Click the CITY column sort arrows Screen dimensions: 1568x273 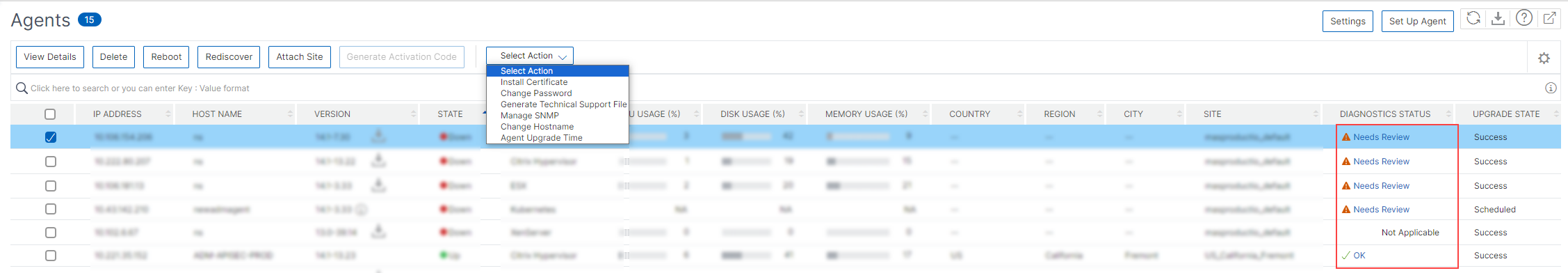pos(1180,114)
